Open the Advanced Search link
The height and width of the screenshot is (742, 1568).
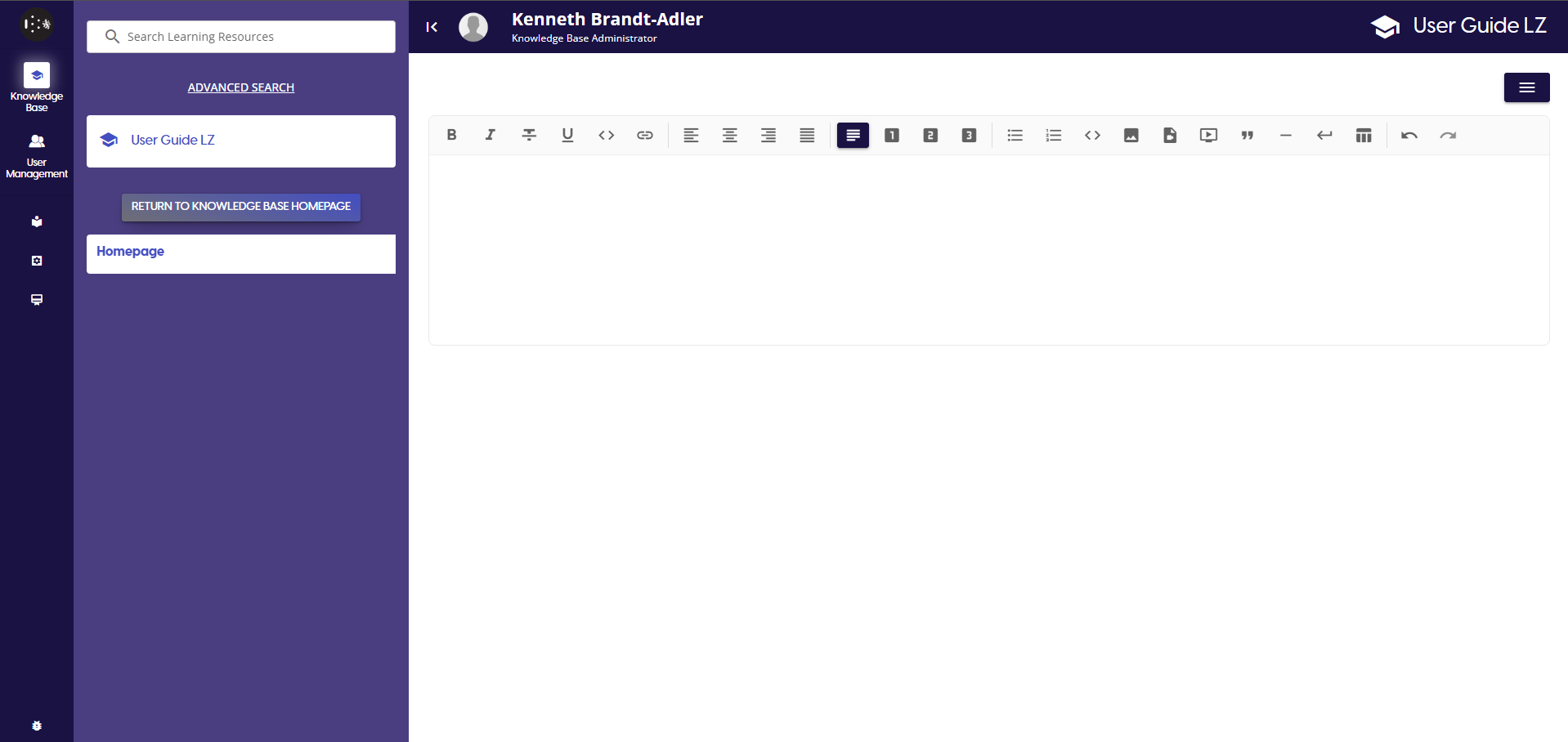click(x=240, y=87)
